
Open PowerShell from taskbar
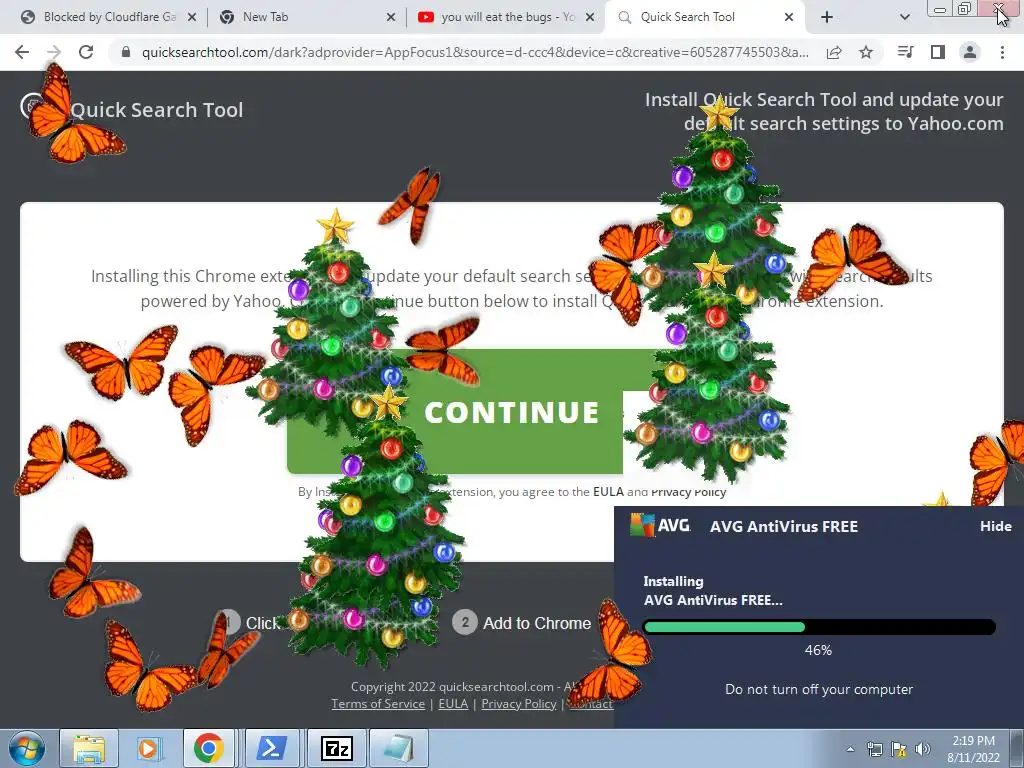(x=272, y=748)
